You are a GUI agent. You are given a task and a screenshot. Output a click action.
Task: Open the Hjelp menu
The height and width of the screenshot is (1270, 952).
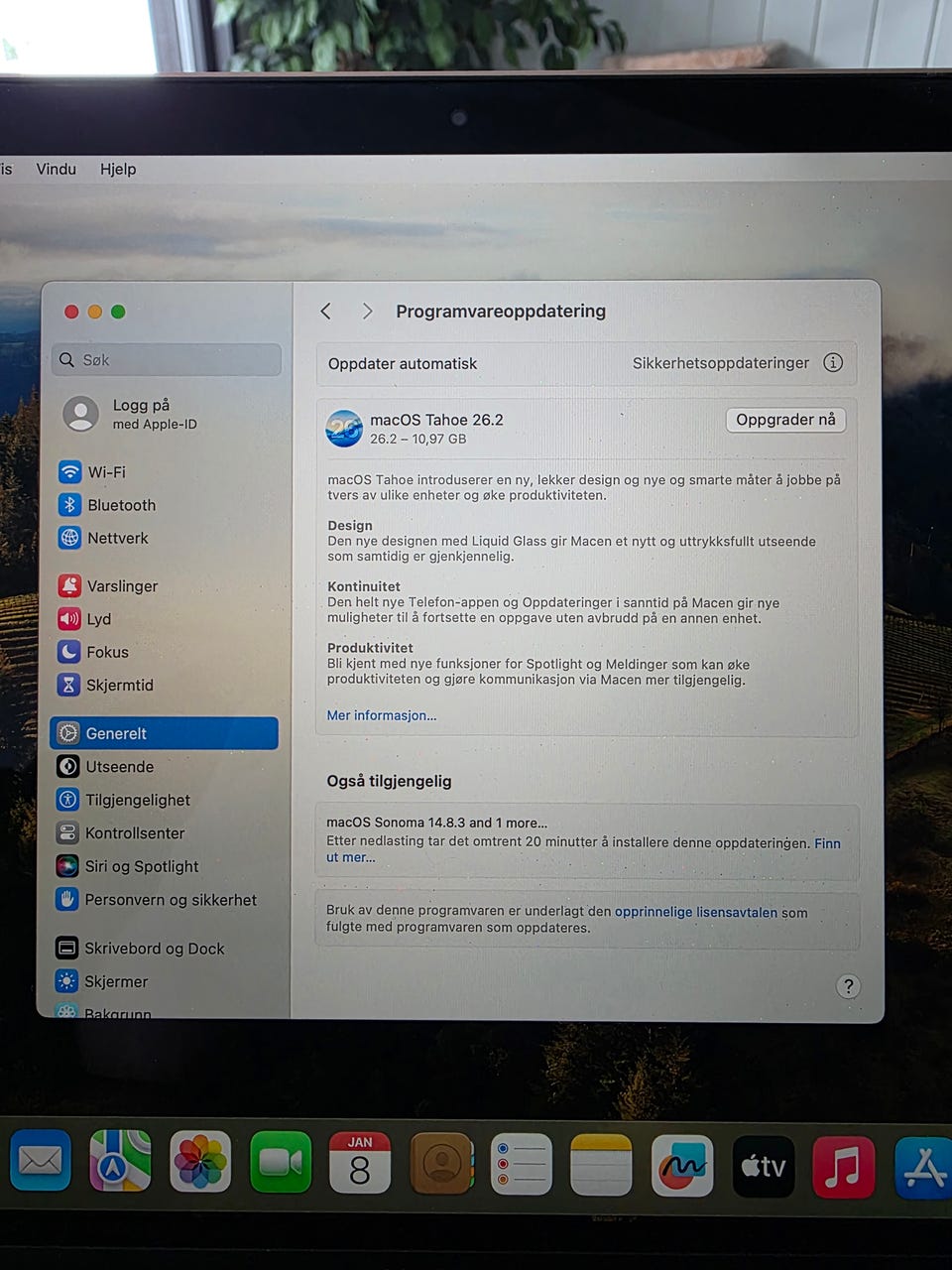[x=118, y=169]
